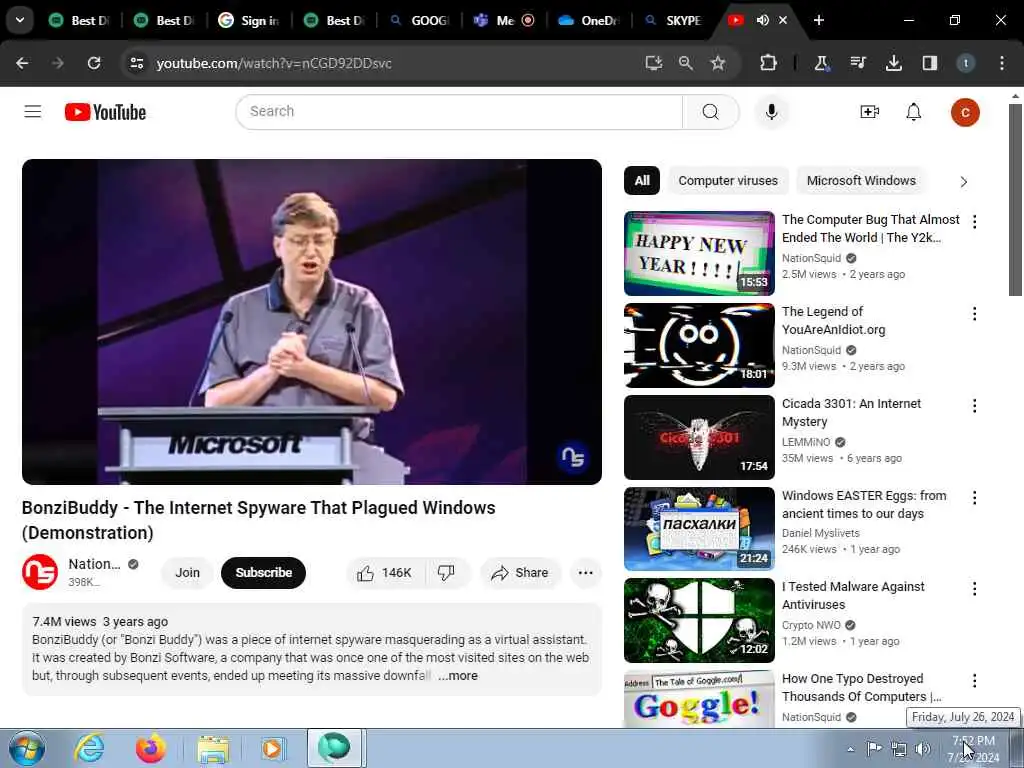Screen dimensions: 1024x768
Task: Open the Chrome profile avatar
Action: coord(965,63)
